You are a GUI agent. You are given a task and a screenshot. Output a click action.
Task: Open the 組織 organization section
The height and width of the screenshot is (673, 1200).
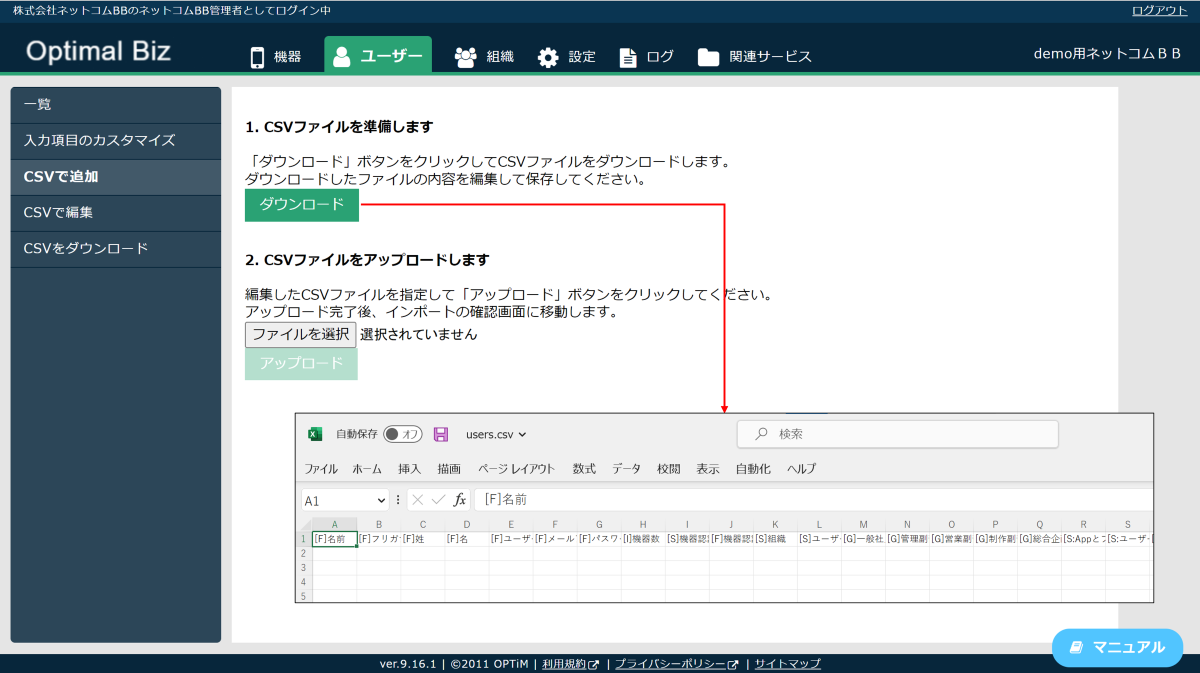pos(484,57)
